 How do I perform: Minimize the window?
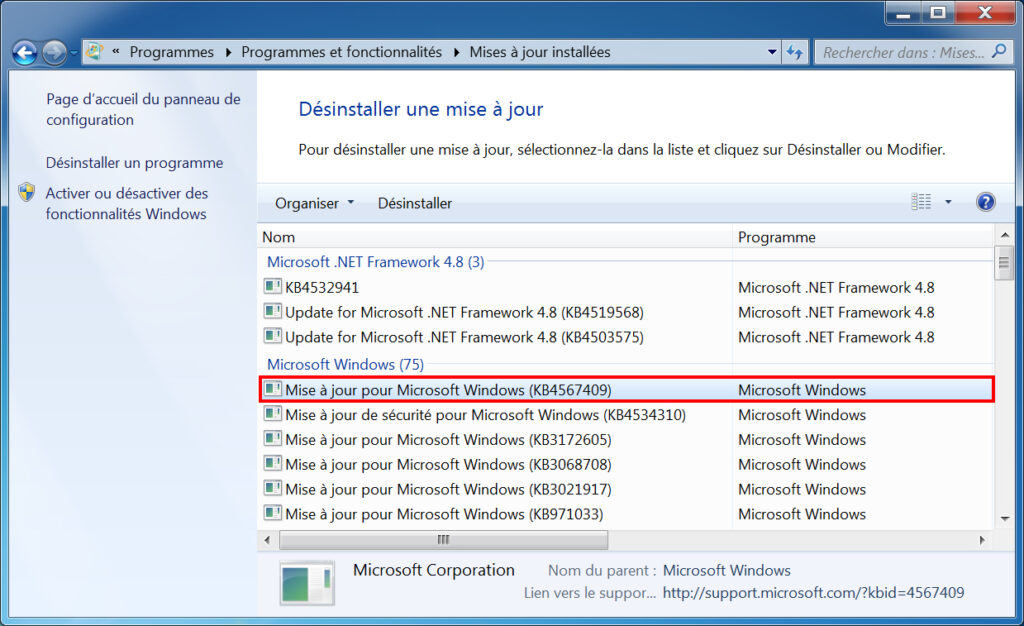pos(904,12)
